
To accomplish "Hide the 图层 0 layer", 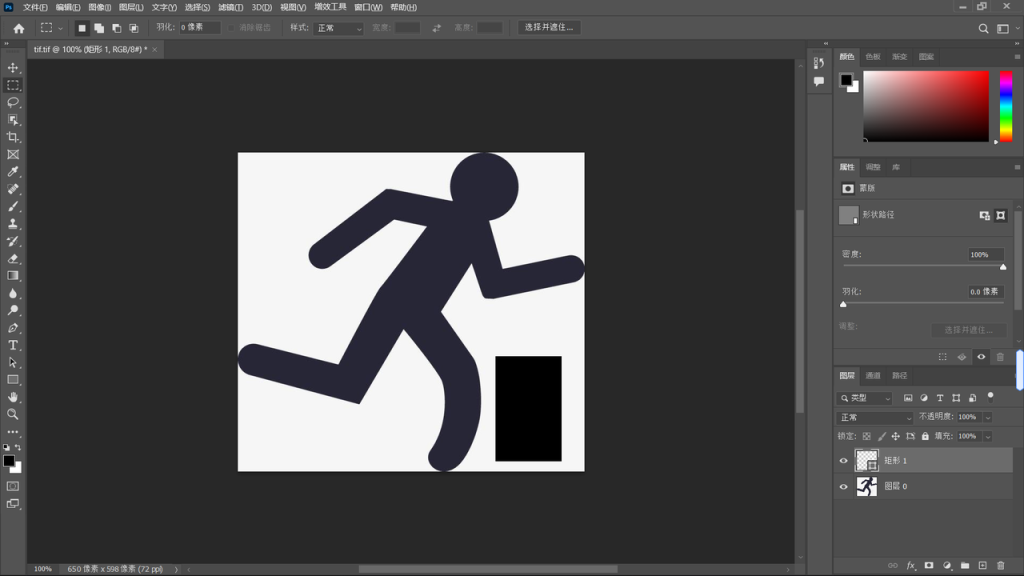I will click(x=843, y=487).
